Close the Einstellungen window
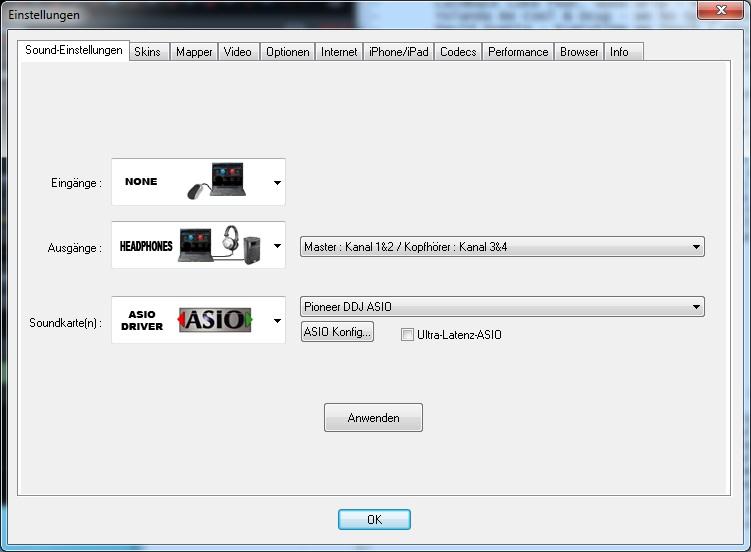 pos(721,10)
